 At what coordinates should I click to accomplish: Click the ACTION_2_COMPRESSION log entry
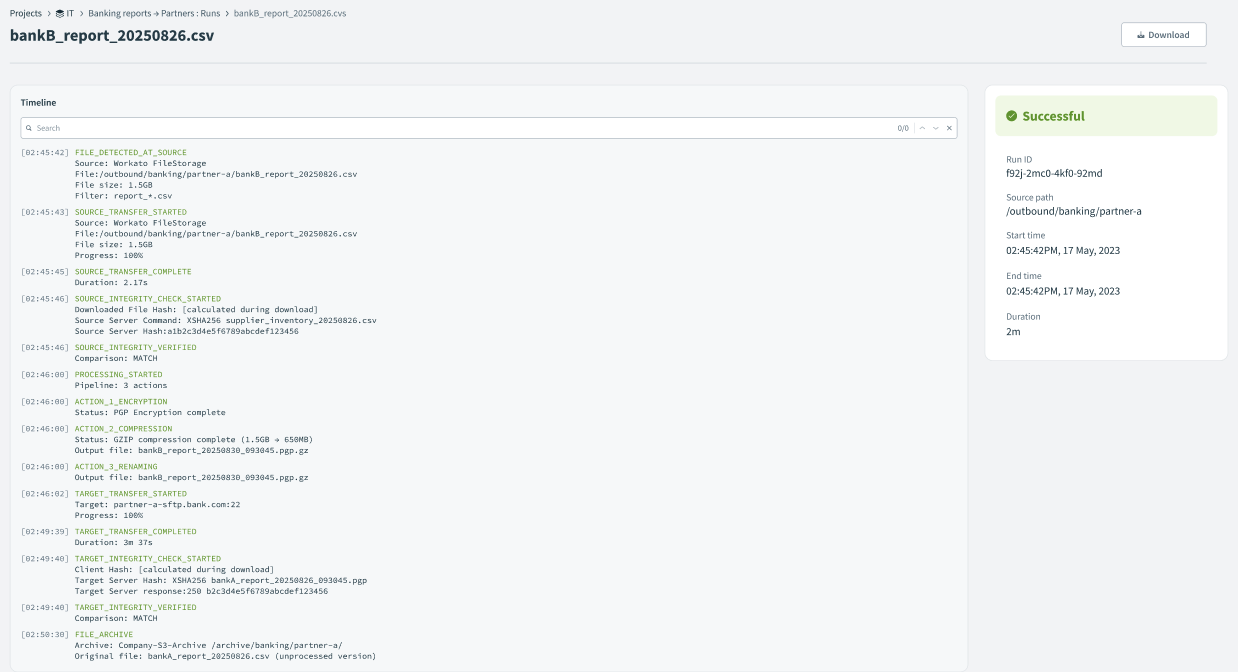[x=123, y=429]
